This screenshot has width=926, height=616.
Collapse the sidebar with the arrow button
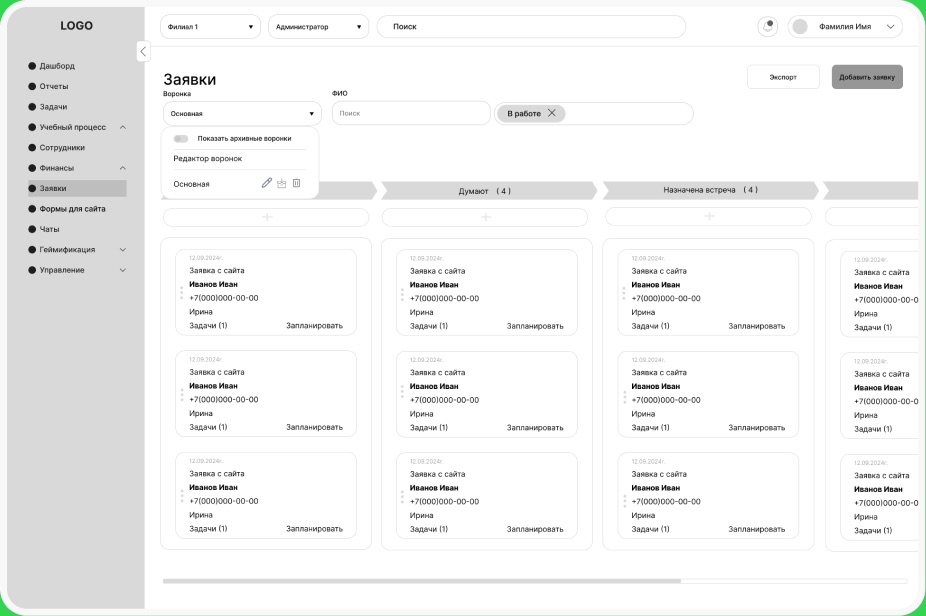click(143, 51)
